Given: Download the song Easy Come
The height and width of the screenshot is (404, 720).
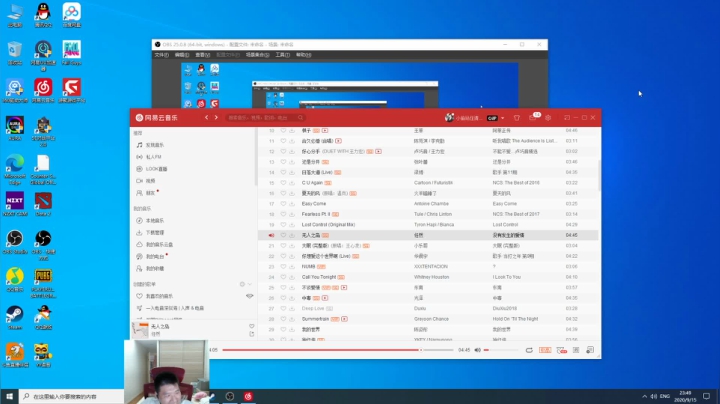Looking at the screenshot, I should [x=292, y=204].
